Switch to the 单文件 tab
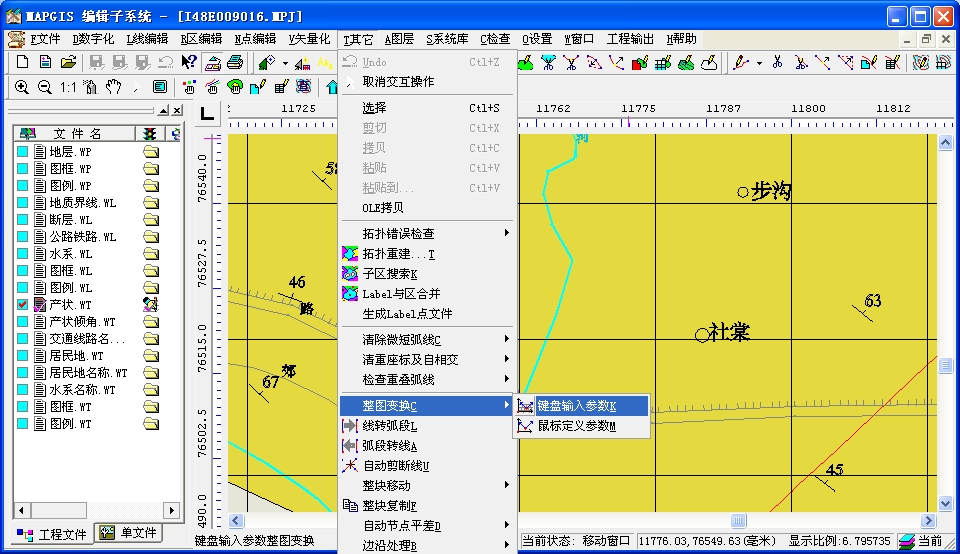Screen dimensions: 960x554 [128, 533]
